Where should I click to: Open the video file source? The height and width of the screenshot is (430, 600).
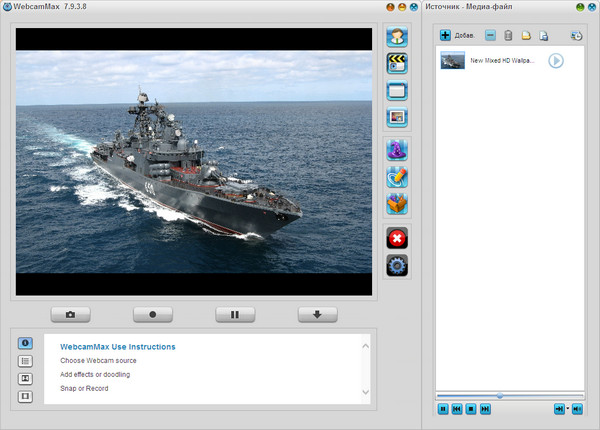[398, 64]
